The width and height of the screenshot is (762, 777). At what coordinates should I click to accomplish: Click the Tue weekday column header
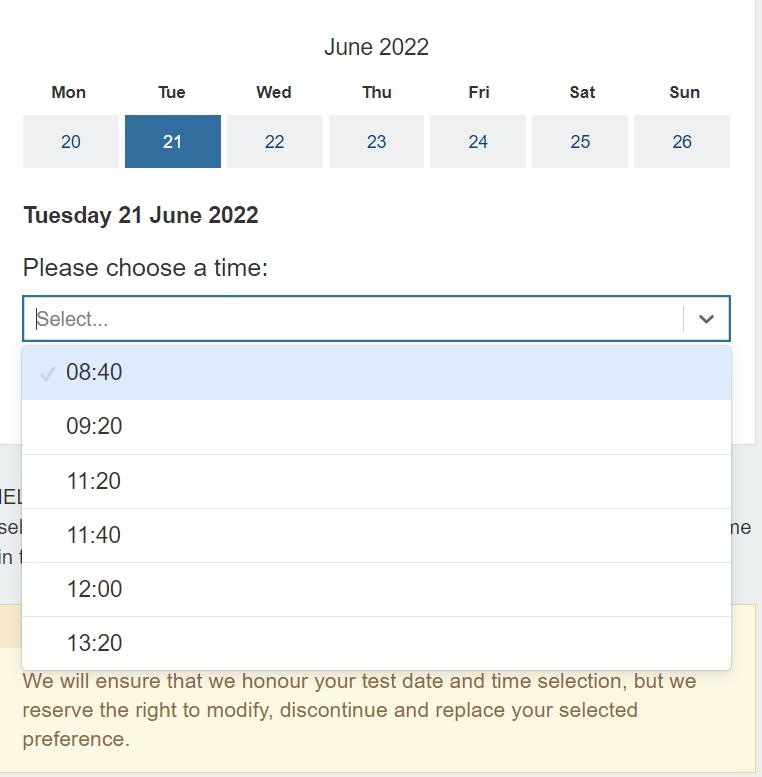click(x=172, y=92)
